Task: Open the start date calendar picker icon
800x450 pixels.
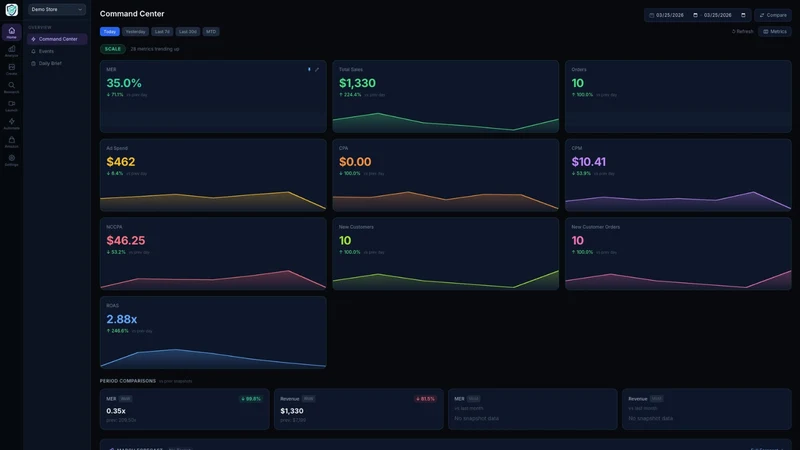Action: coord(695,15)
